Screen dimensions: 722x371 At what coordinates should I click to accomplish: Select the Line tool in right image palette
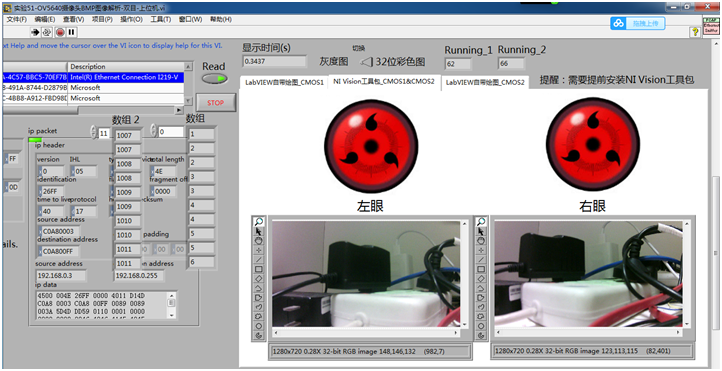(x=481, y=260)
